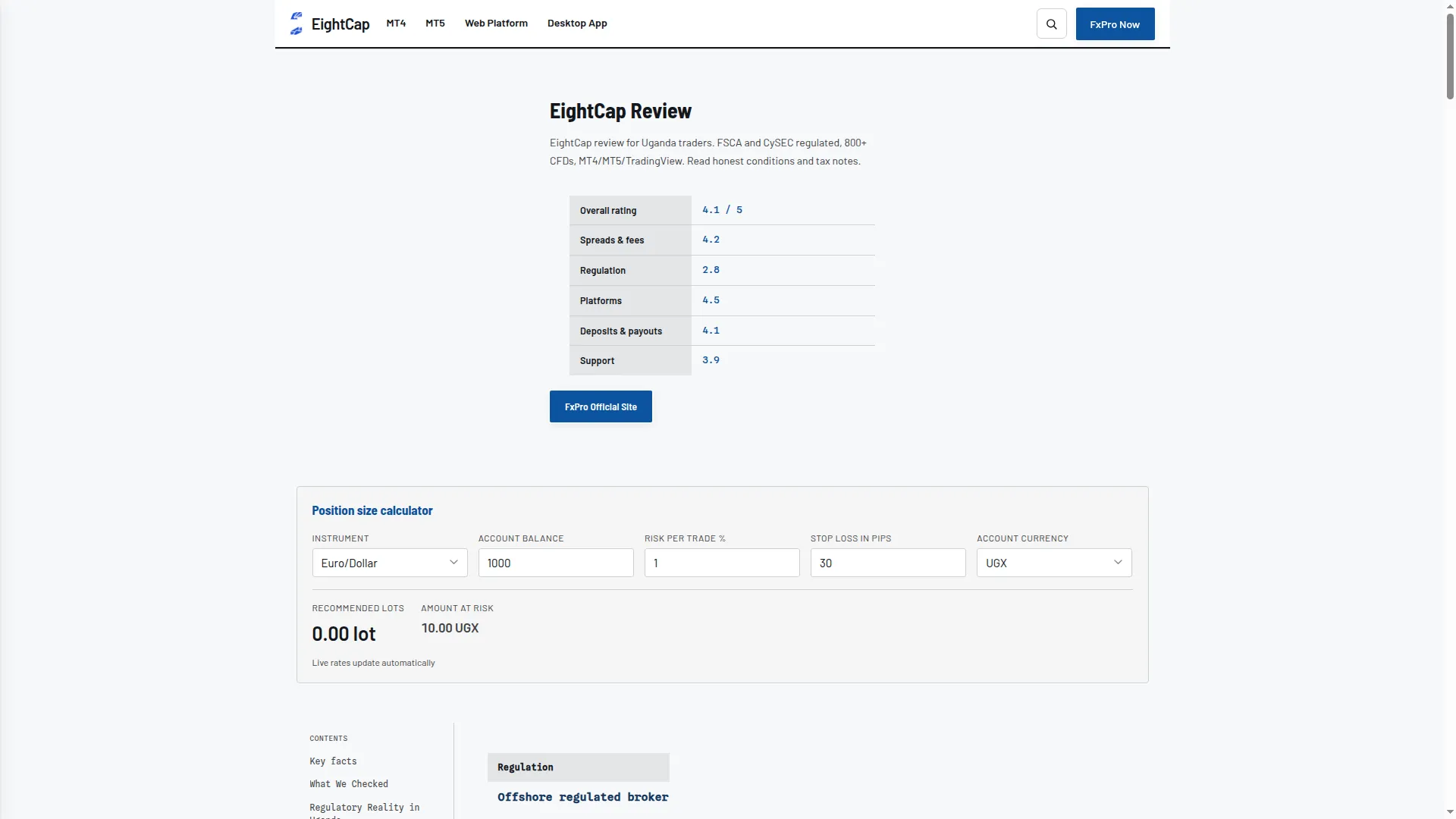The height and width of the screenshot is (819, 1456).
Task: Jump to Key facts in contents
Action: (x=333, y=761)
